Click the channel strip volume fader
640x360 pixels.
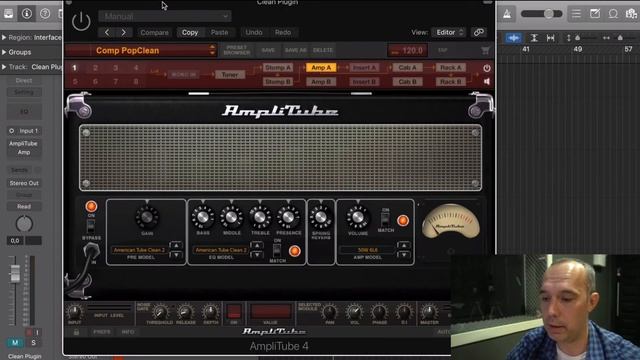(x=15, y=274)
